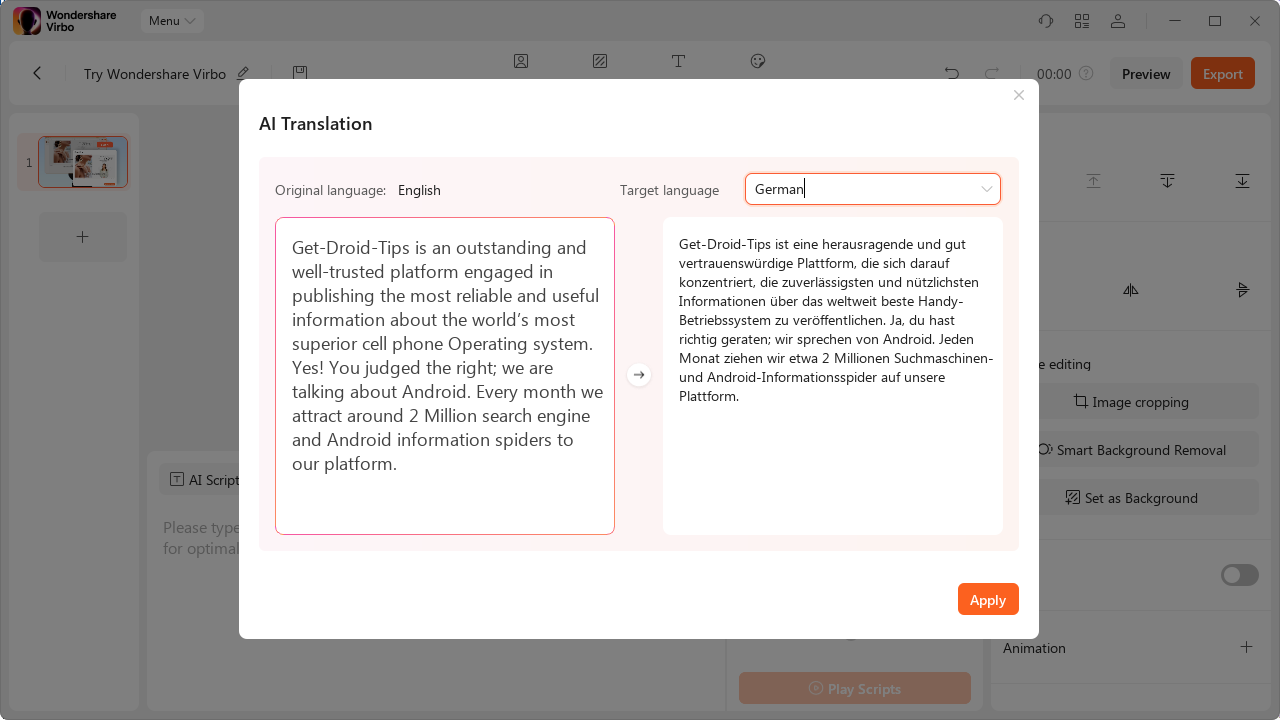Click the Export button
The width and height of the screenshot is (1280, 720).
pyautogui.click(x=1223, y=74)
